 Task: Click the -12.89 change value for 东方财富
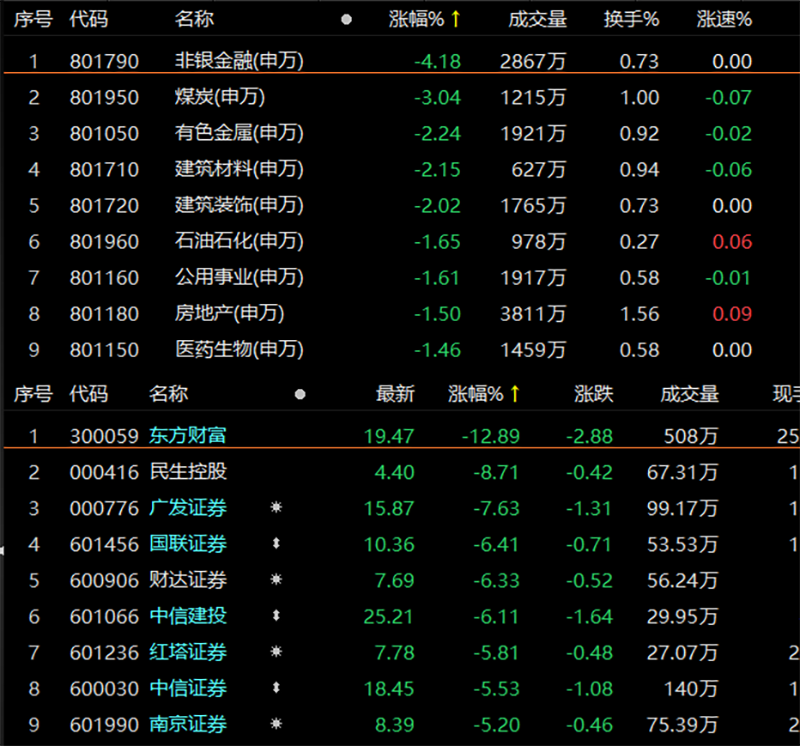(x=490, y=436)
